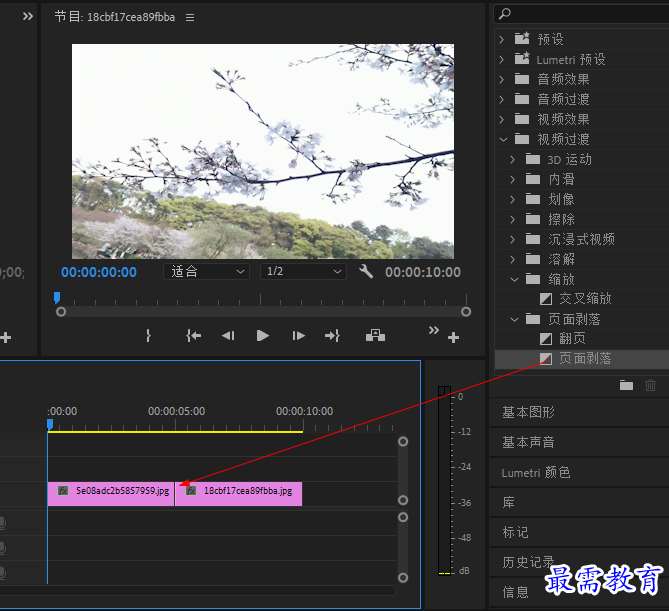Click the blue timecode 00:00:00:00
The image size is (669, 611).
pos(99,272)
